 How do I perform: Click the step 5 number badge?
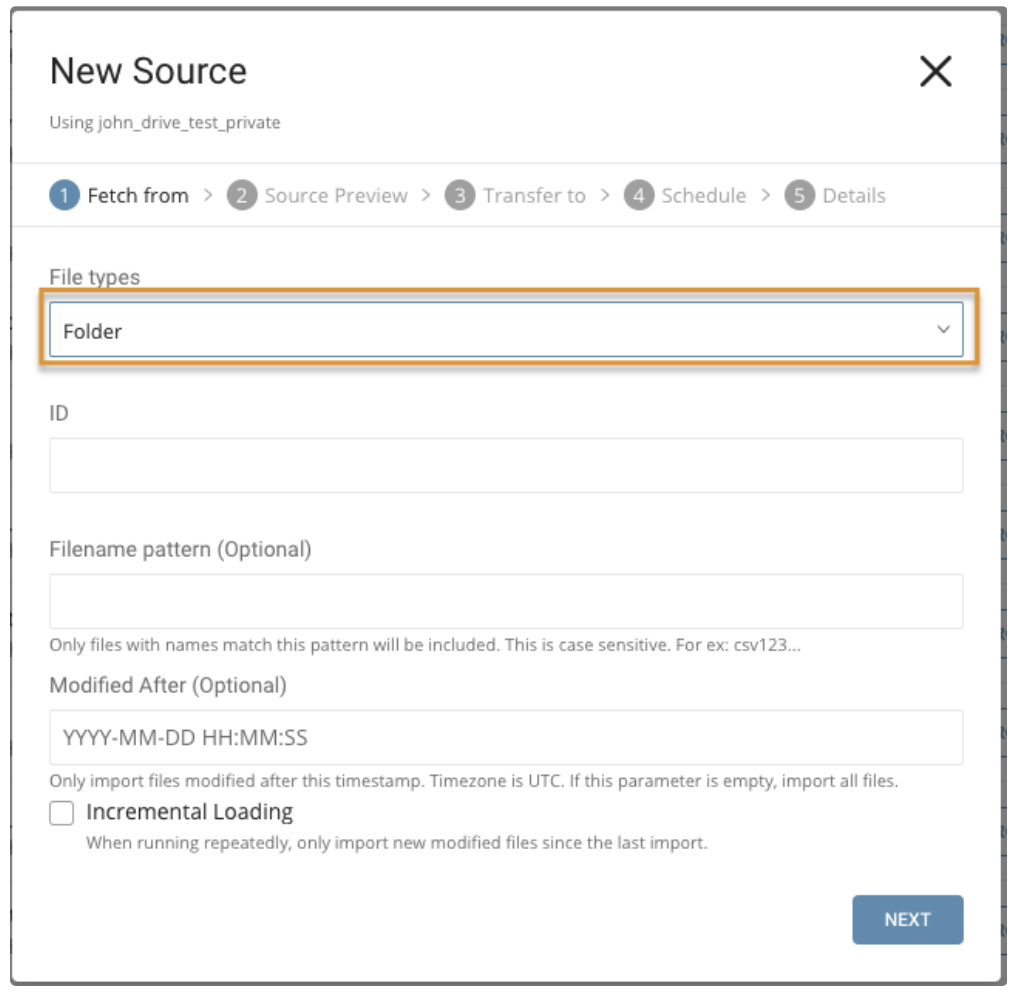pyautogui.click(x=799, y=196)
